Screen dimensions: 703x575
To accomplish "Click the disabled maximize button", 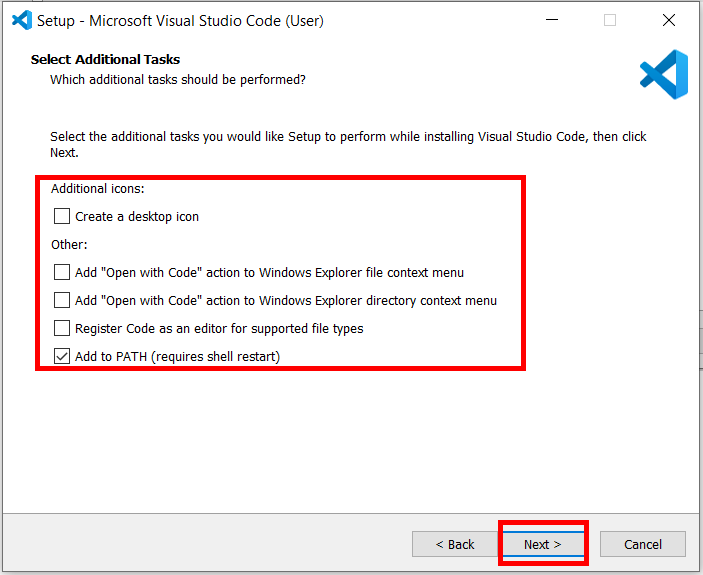I will point(610,20).
